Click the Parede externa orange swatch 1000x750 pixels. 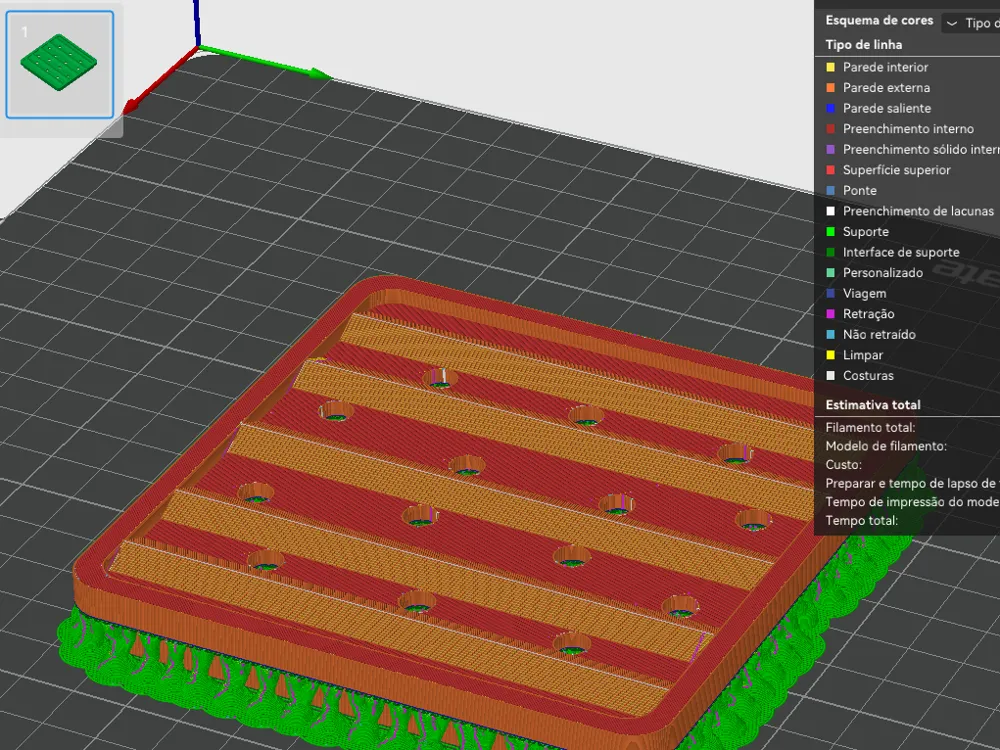click(830, 87)
